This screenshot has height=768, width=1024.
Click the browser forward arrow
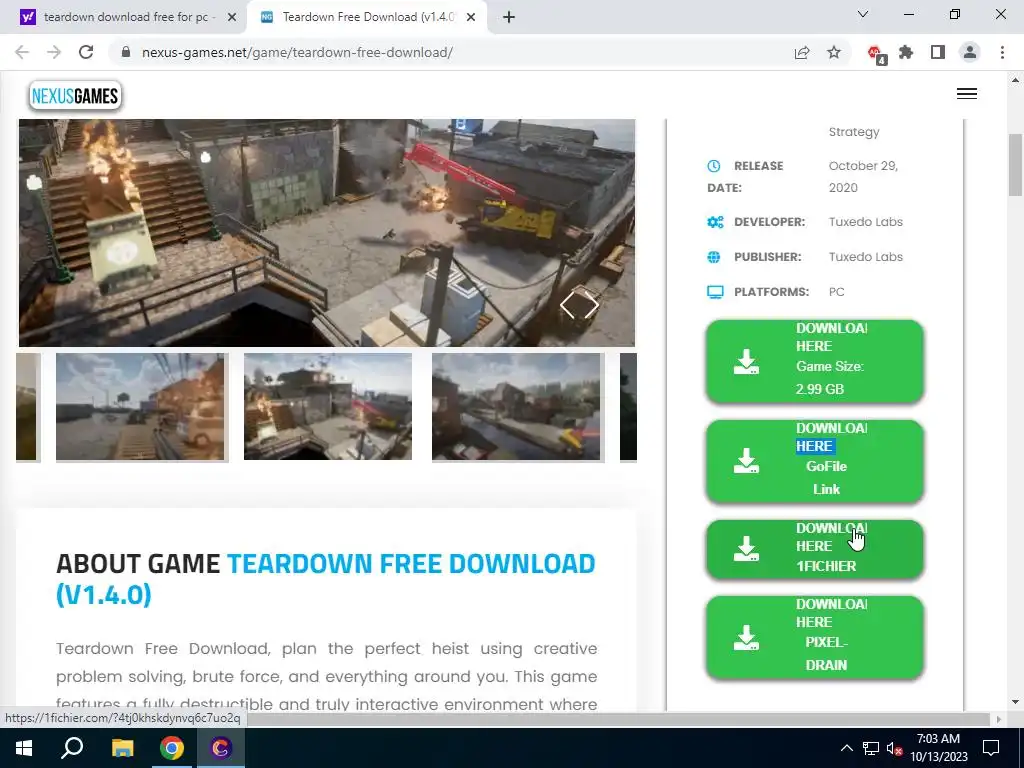(x=54, y=52)
